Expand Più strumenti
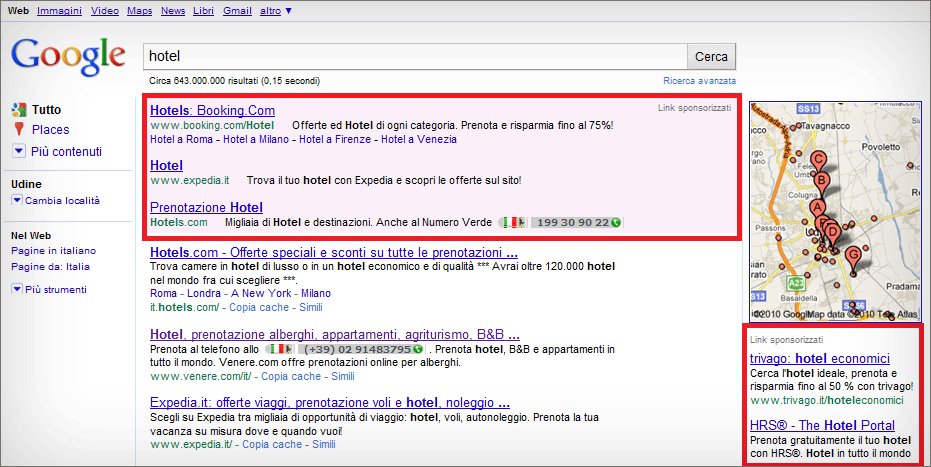This screenshot has width=931, height=467. tap(17, 290)
